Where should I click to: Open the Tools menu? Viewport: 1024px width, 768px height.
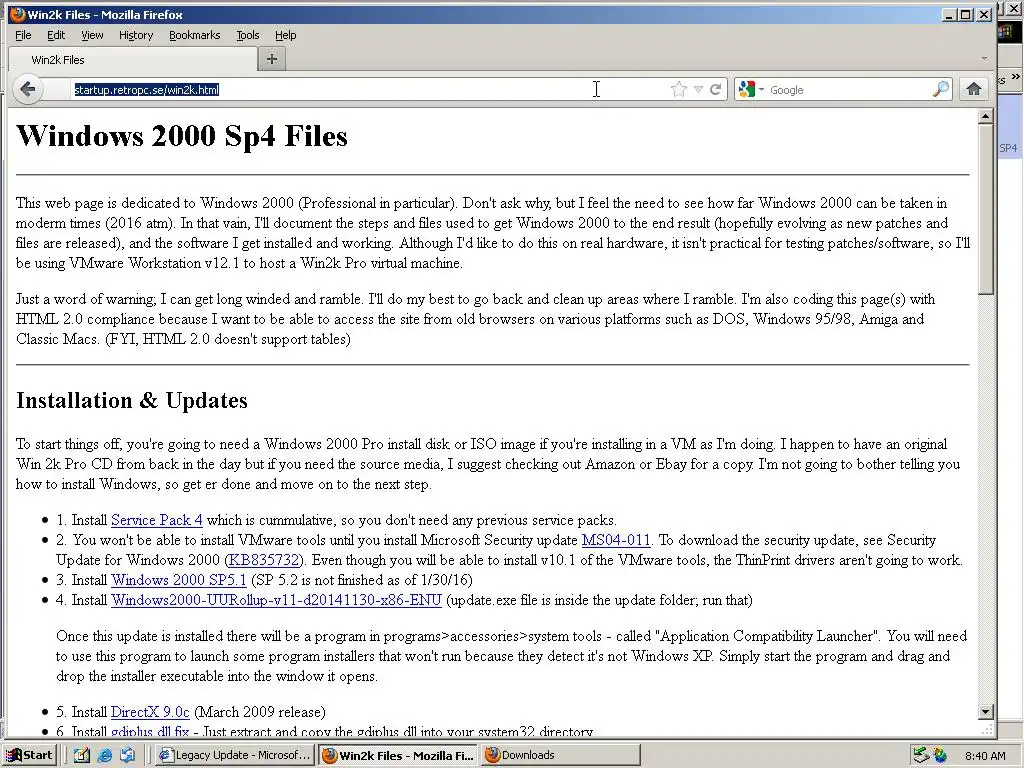(x=248, y=35)
